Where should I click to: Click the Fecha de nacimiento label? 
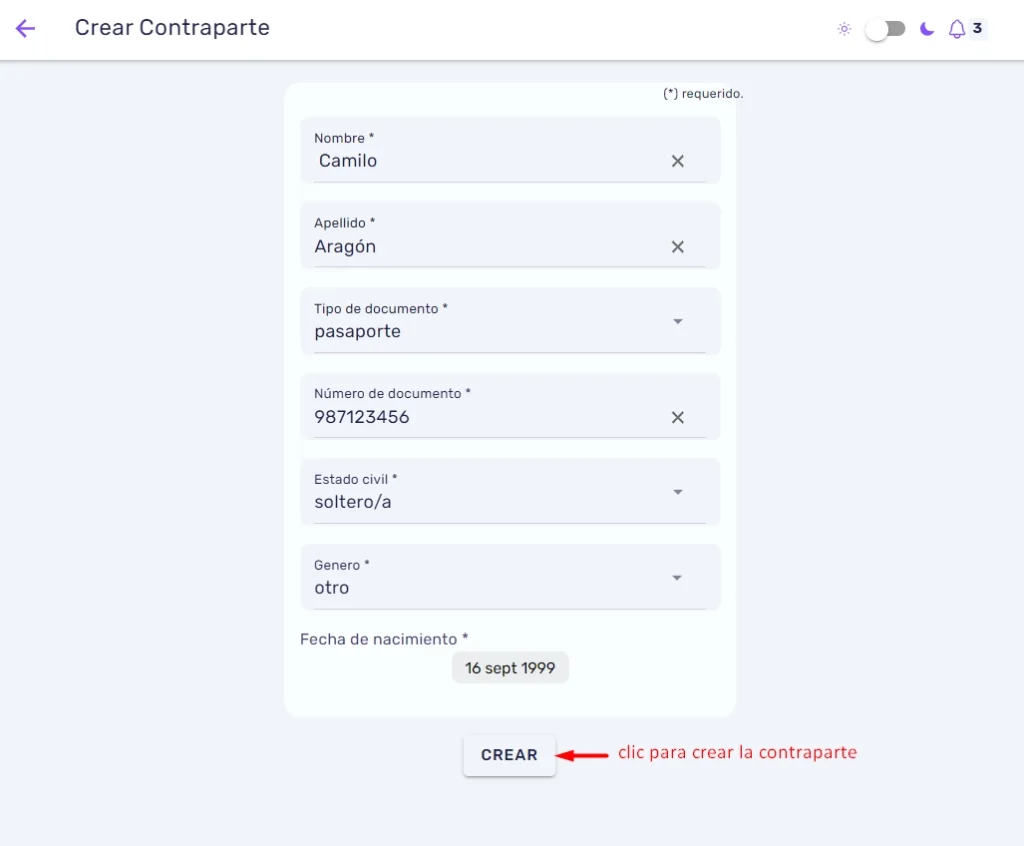click(384, 639)
